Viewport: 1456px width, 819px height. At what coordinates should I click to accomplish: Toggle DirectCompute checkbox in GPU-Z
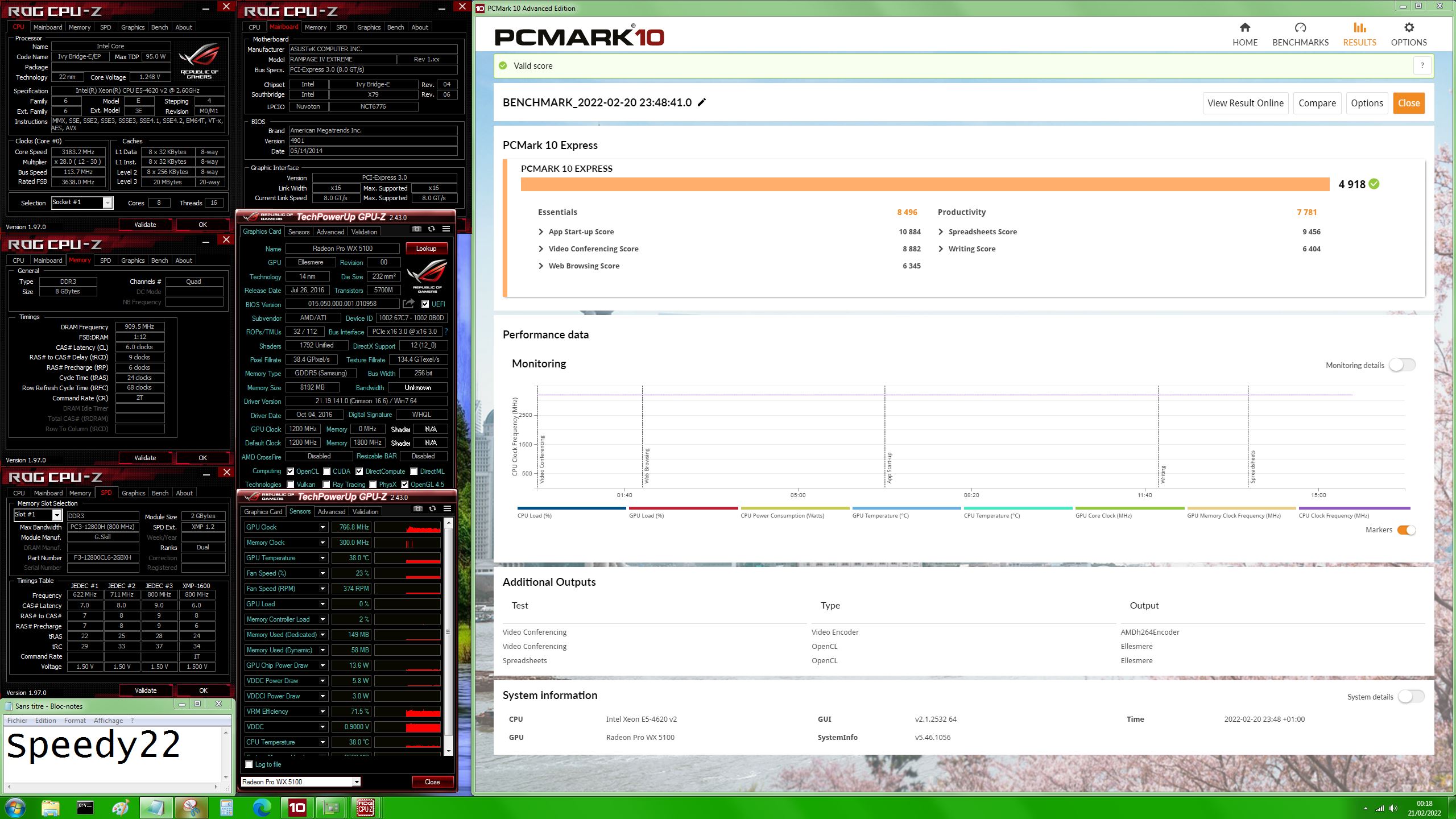359,471
